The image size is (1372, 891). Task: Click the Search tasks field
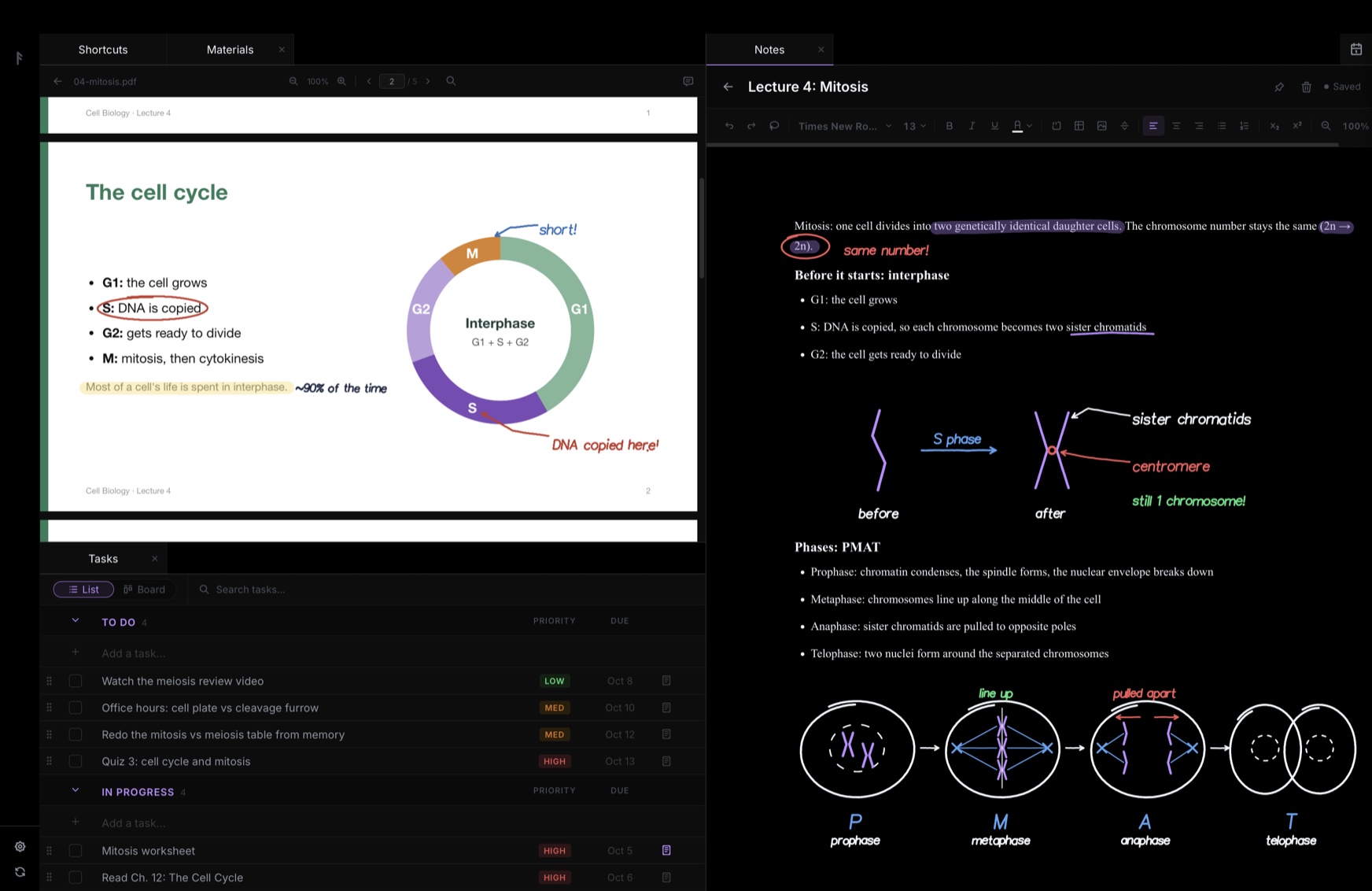(445, 590)
